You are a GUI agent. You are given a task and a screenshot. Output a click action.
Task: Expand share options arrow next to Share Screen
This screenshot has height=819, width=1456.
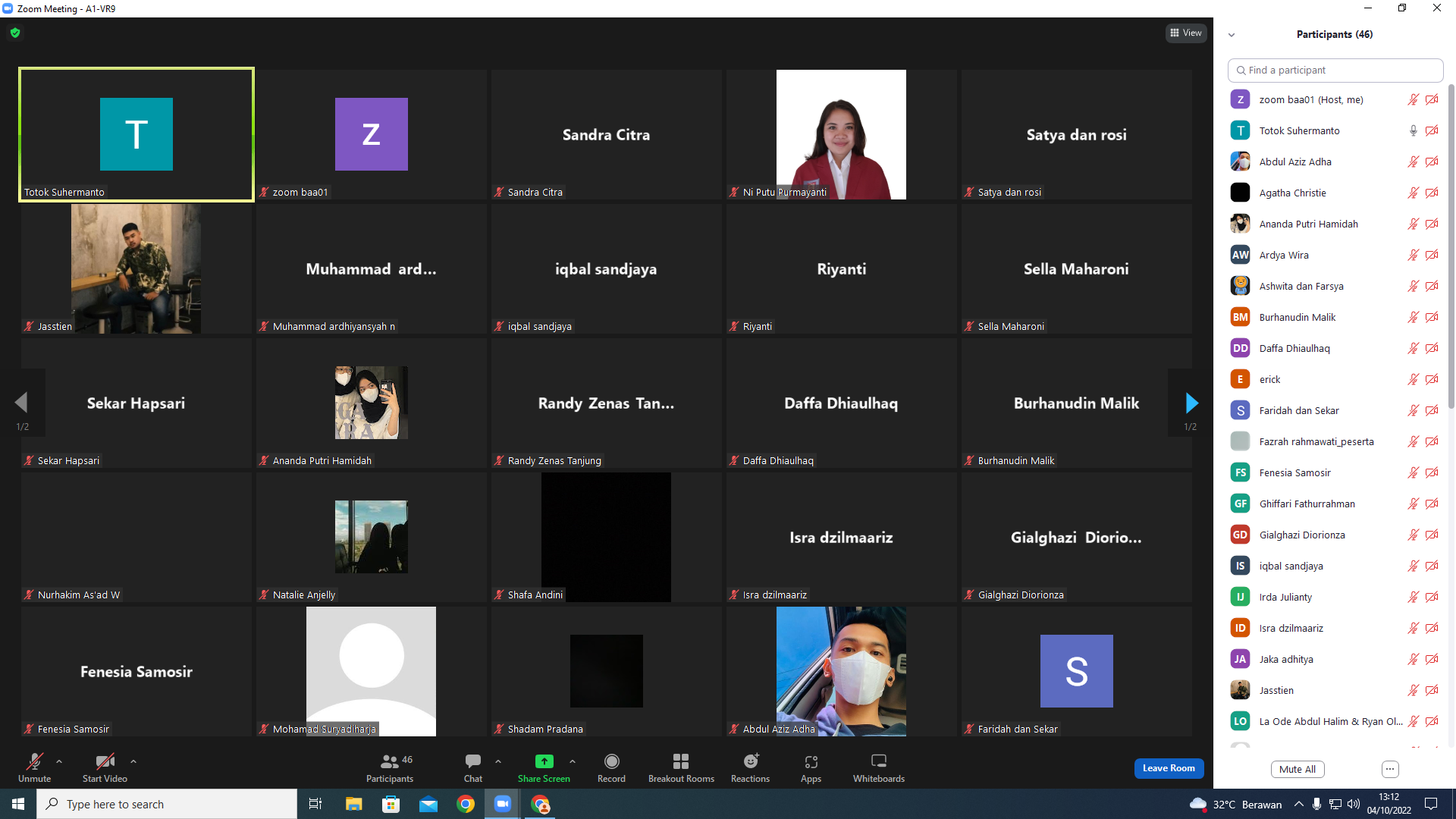pyautogui.click(x=573, y=761)
